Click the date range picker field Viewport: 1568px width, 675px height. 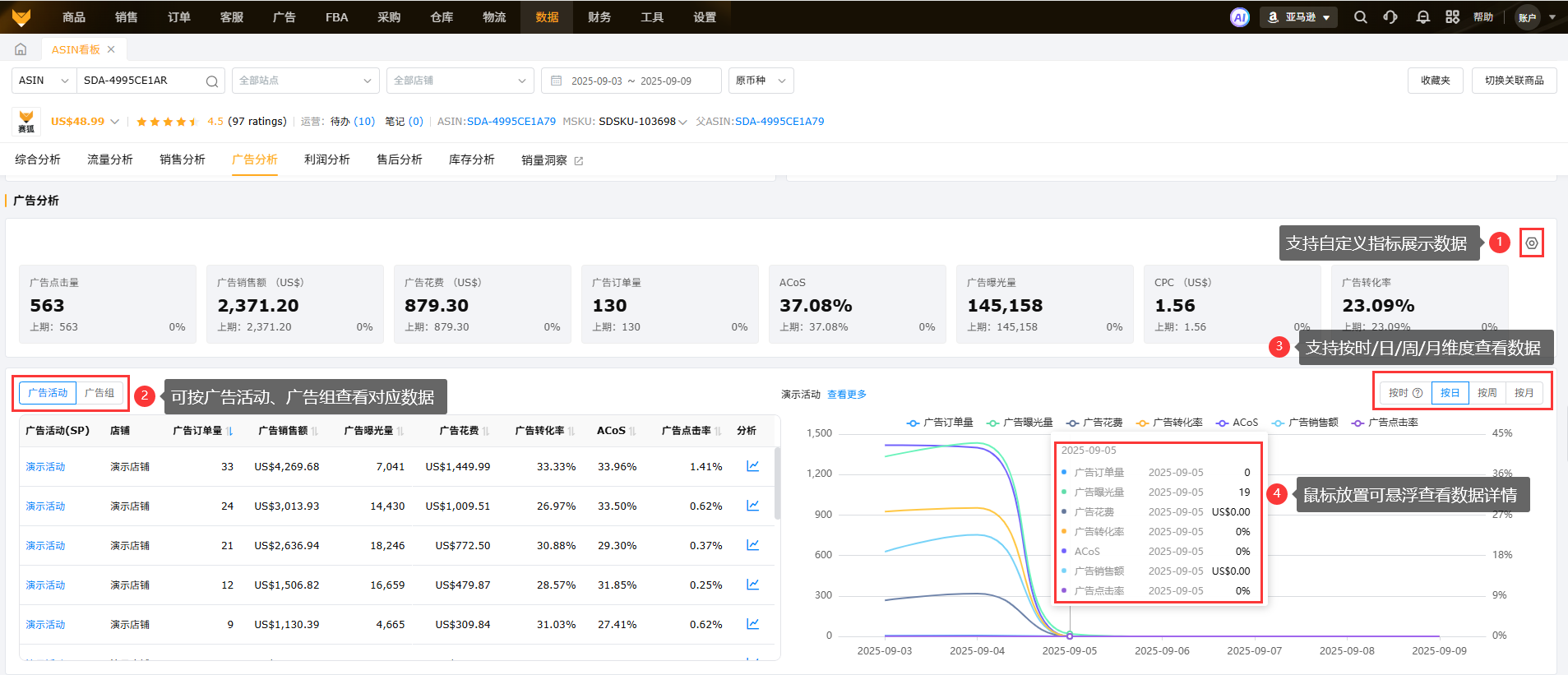point(631,81)
